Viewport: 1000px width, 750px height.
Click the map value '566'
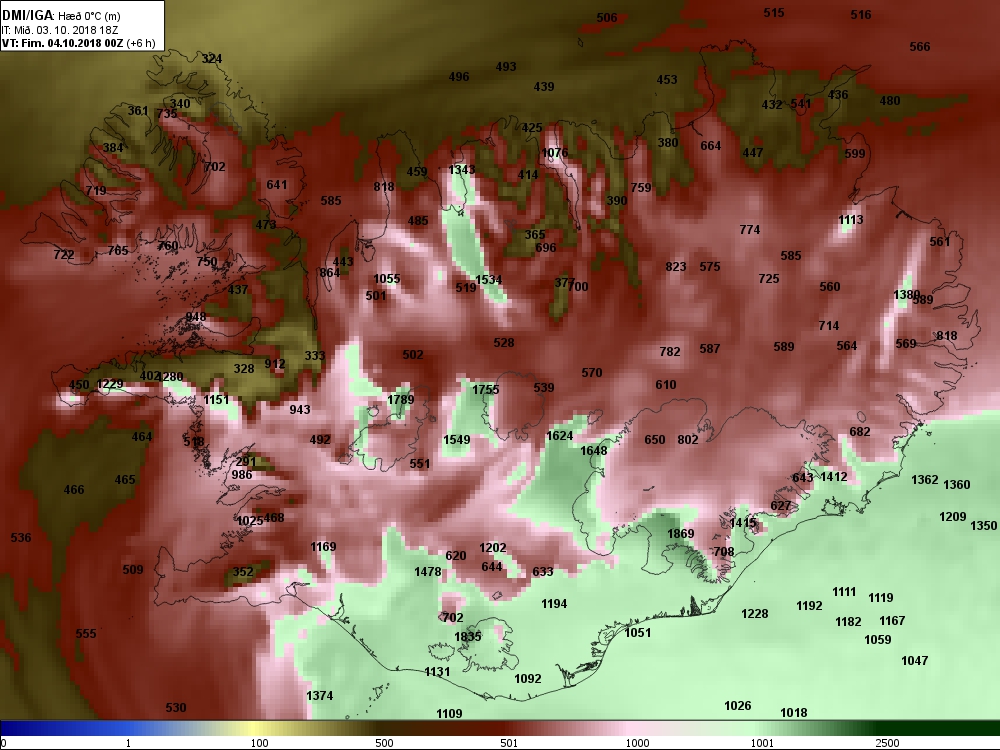[x=919, y=47]
